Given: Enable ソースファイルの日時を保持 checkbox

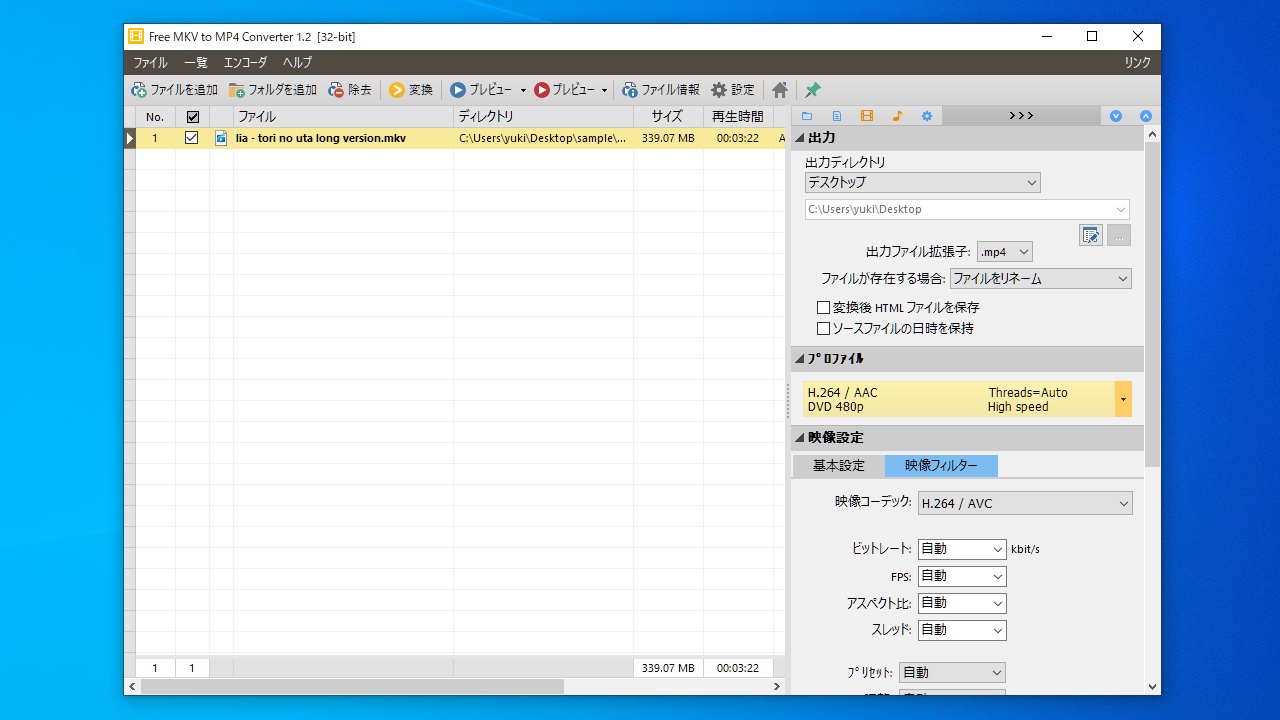Looking at the screenshot, I should point(823,328).
